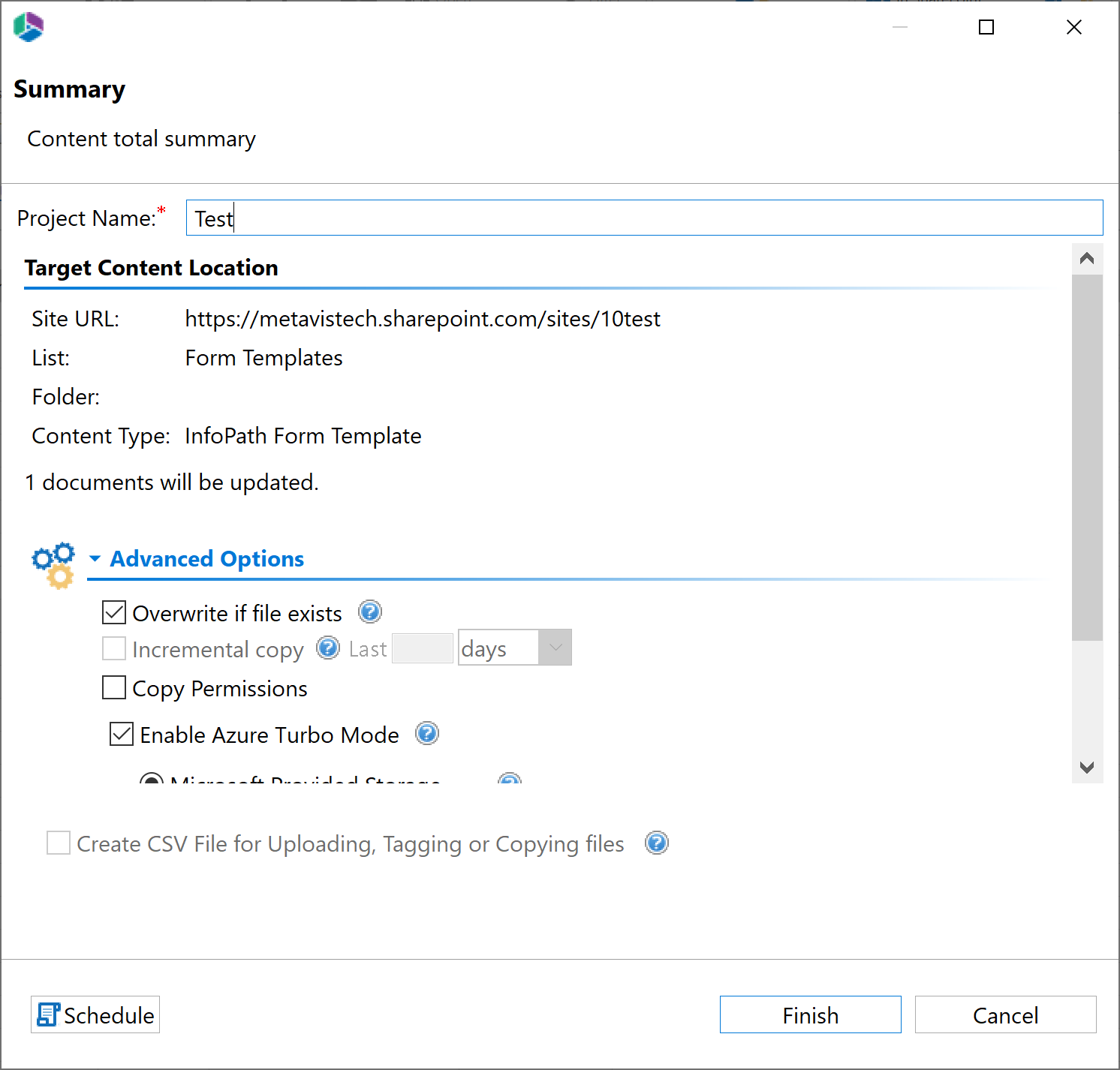Open help for Microsoft Provided Storage
The image size is (1120, 1070).
[510, 782]
